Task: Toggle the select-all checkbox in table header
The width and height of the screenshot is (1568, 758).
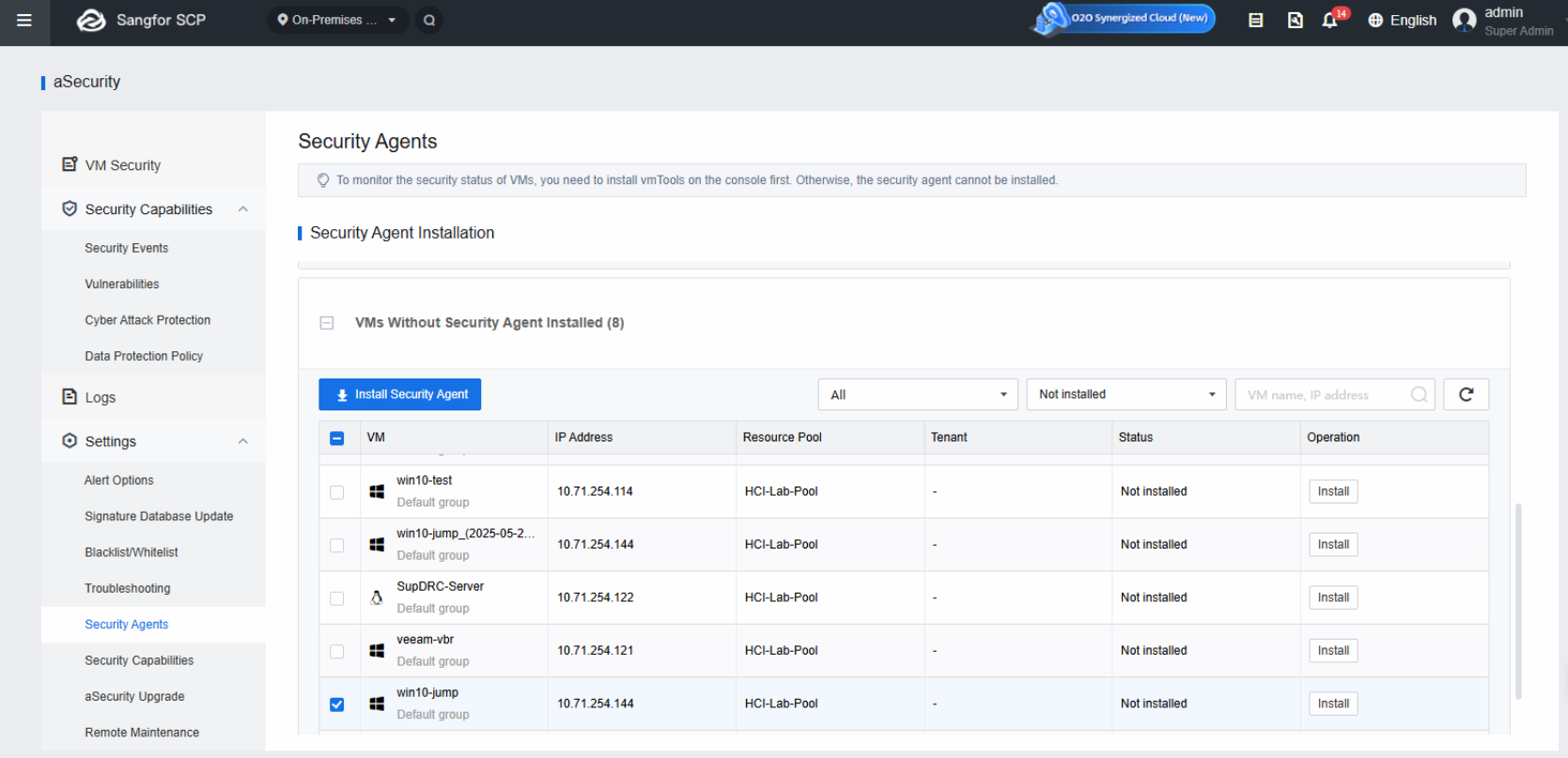Action: (337, 438)
